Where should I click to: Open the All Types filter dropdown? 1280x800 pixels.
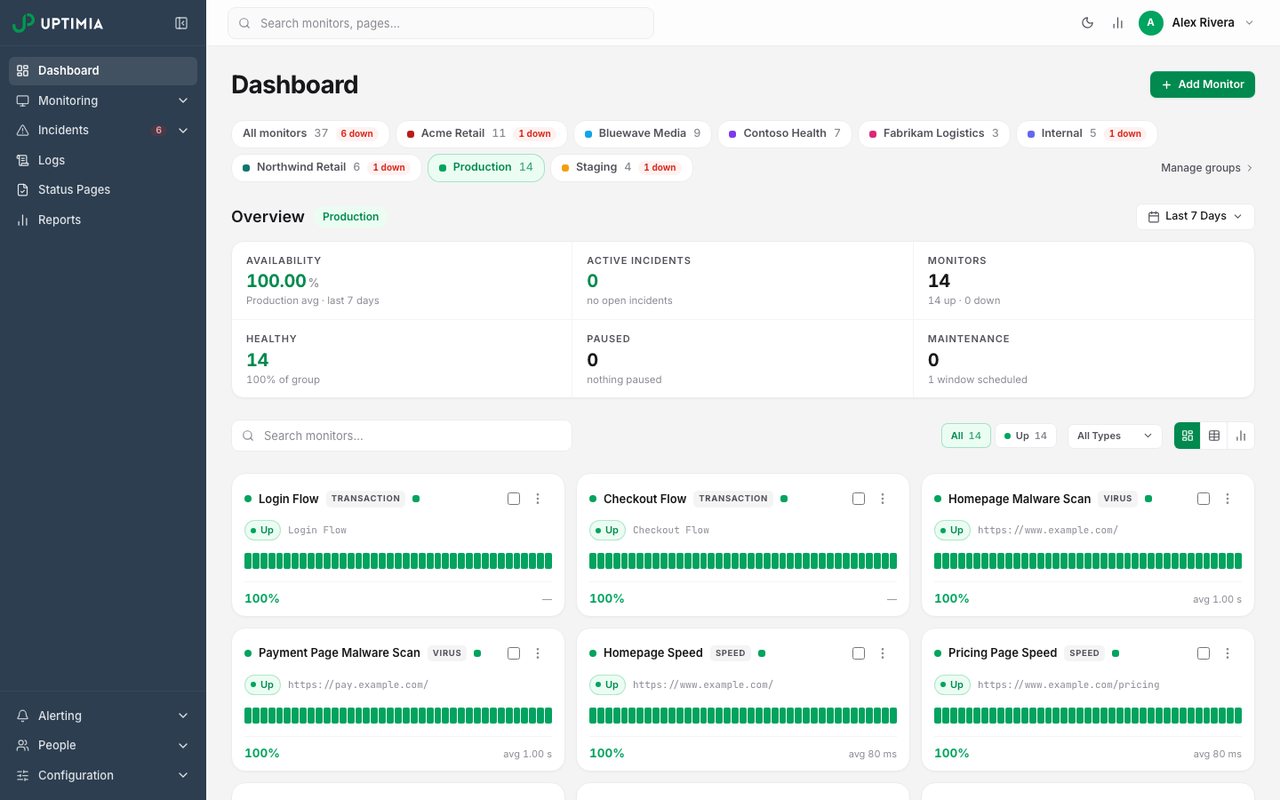click(1115, 436)
